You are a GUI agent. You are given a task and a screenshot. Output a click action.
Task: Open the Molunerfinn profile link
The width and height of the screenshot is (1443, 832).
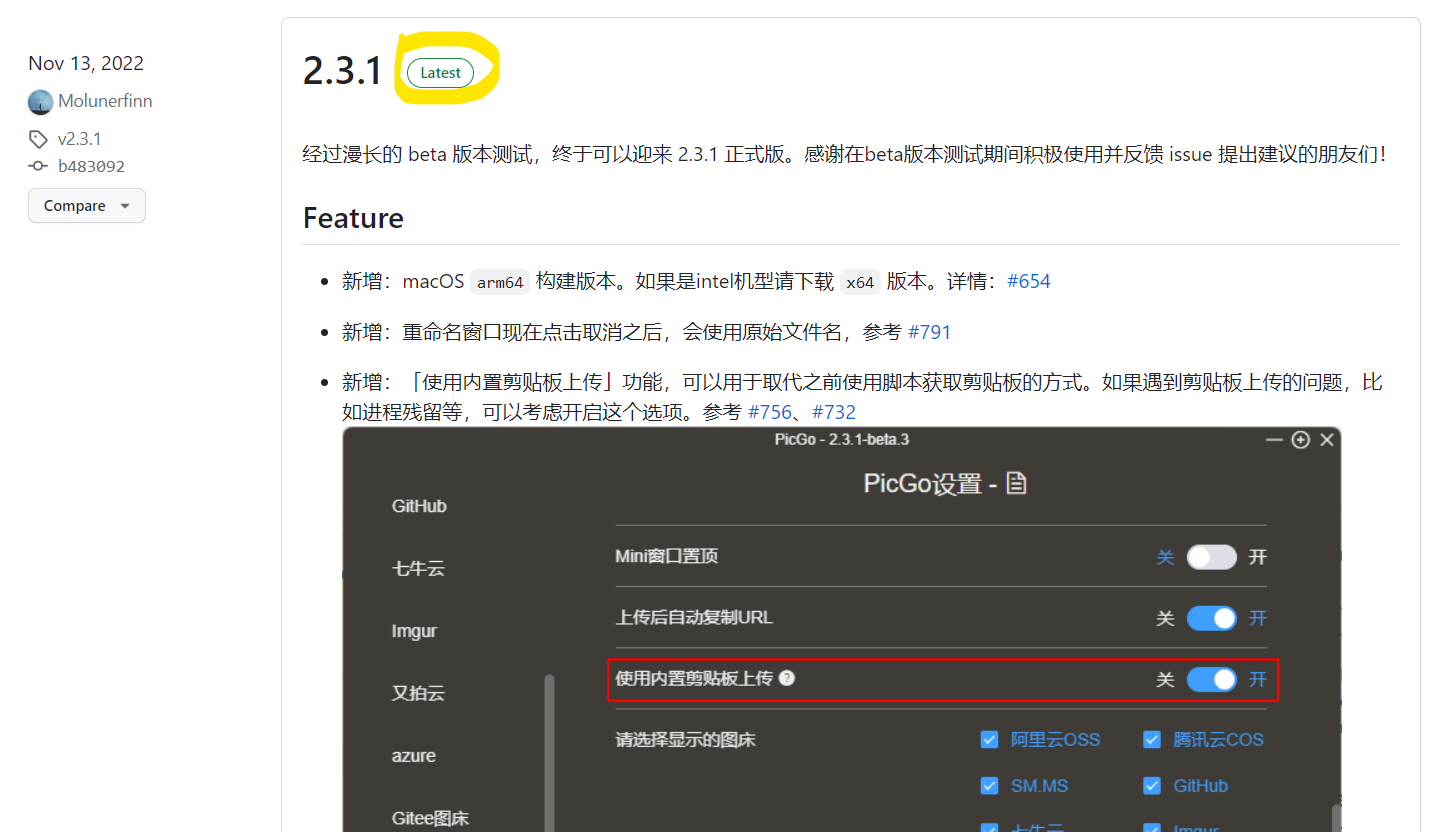click(x=105, y=102)
